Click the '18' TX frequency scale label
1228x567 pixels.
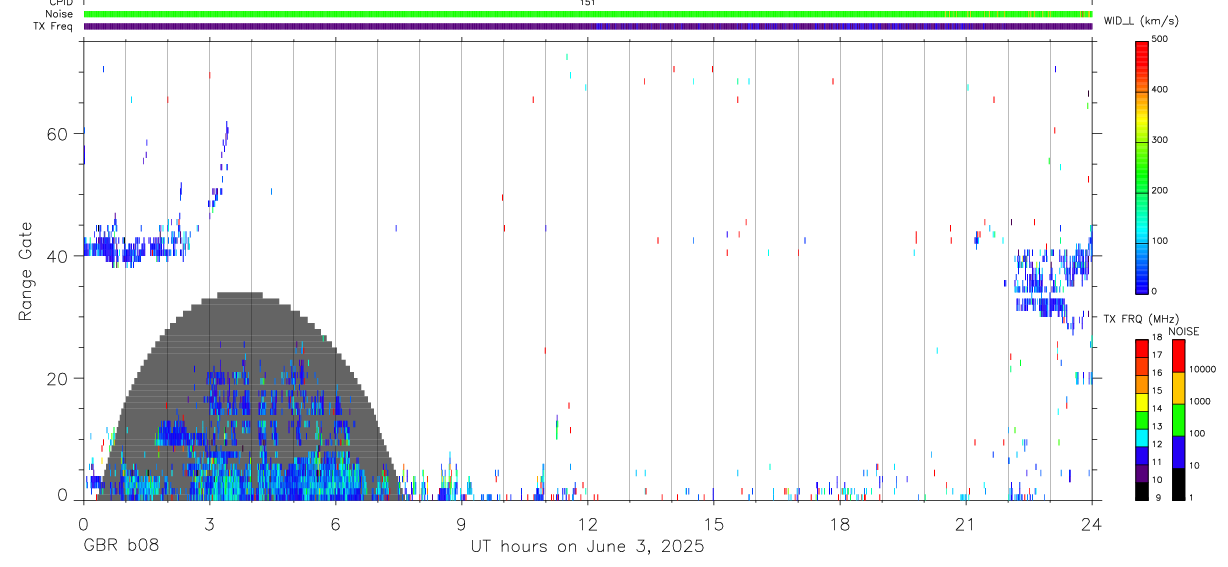pyautogui.click(x=1156, y=338)
